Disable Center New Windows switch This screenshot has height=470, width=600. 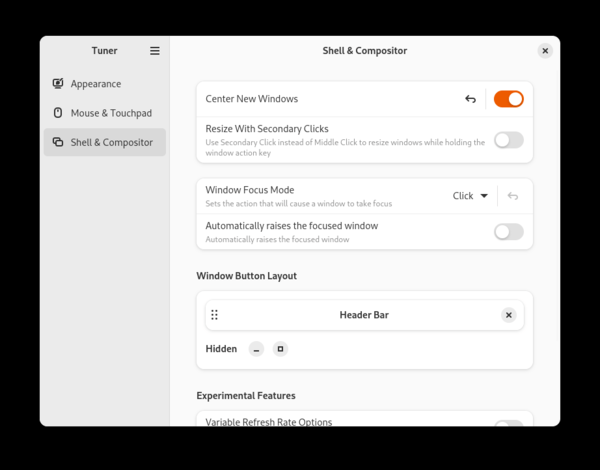508,99
